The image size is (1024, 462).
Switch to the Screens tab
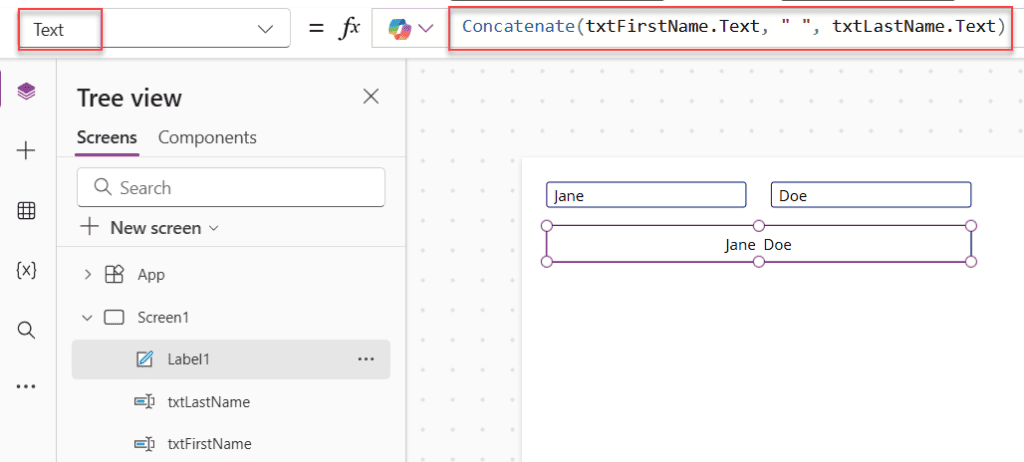tap(107, 138)
